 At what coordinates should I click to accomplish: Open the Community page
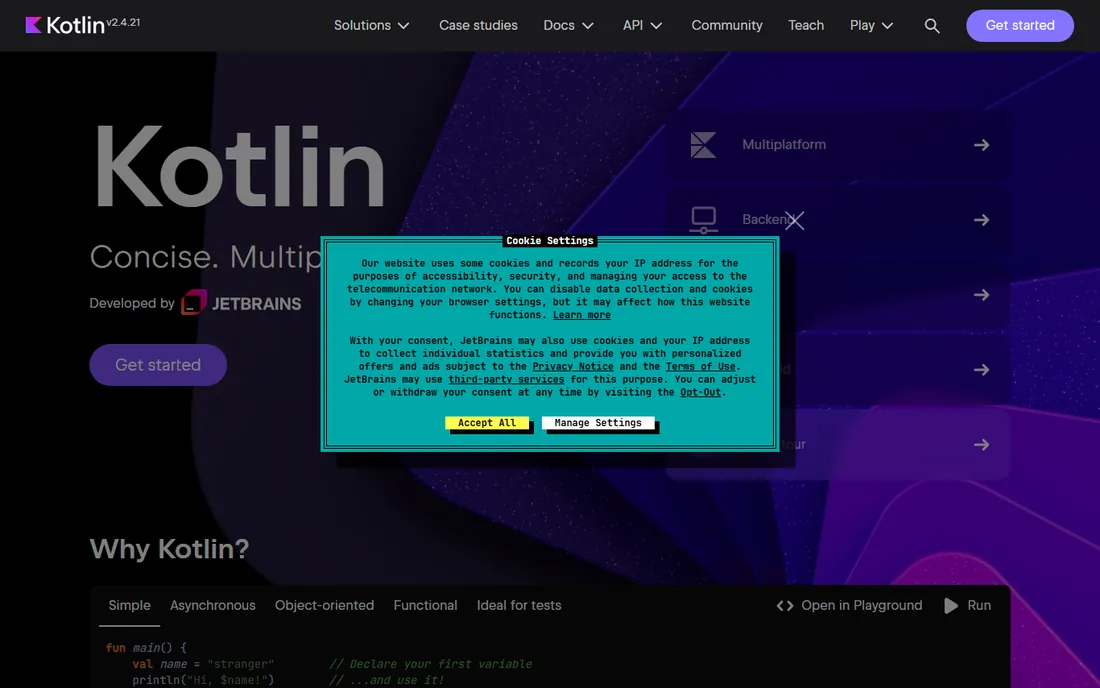tap(727, 25)
